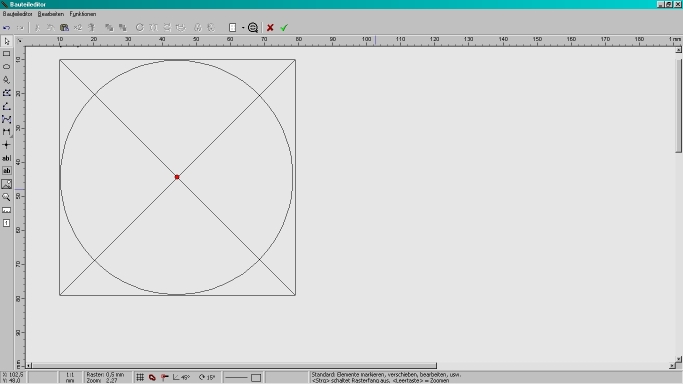The image size is (683, 384).
Task: Toggle the grid display in status bar
Action: pos(140,377)
